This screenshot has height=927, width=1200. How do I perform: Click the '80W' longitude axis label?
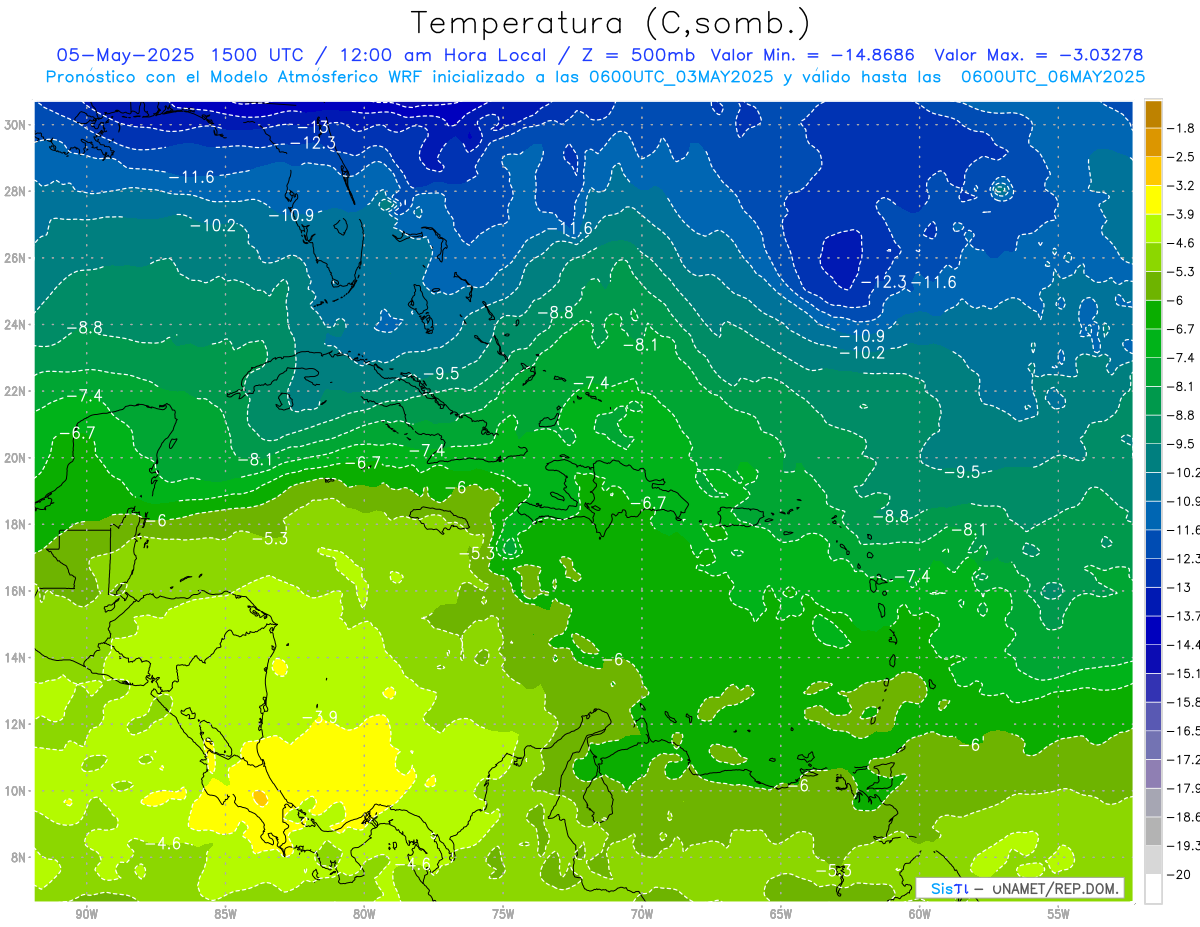[364, 914]
